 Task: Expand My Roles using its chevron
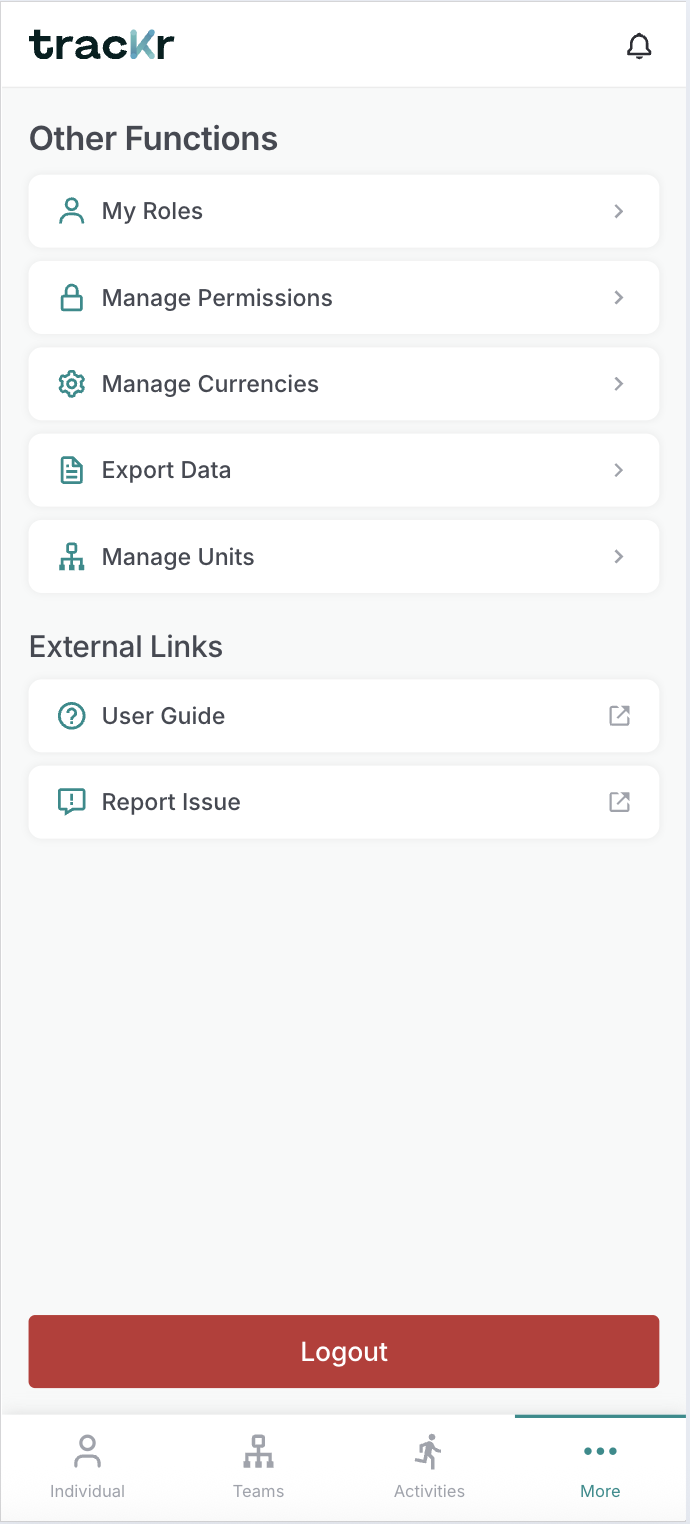(619, 211)
